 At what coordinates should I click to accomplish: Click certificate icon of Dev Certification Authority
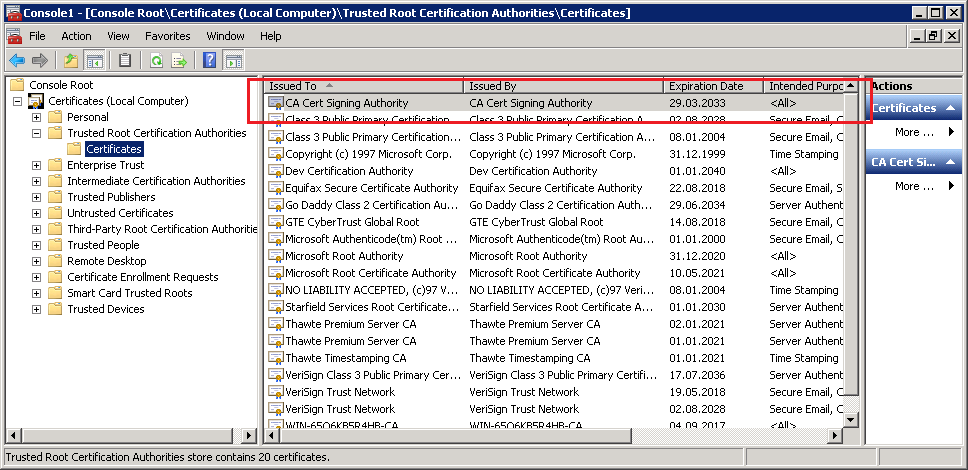point(275,171)
